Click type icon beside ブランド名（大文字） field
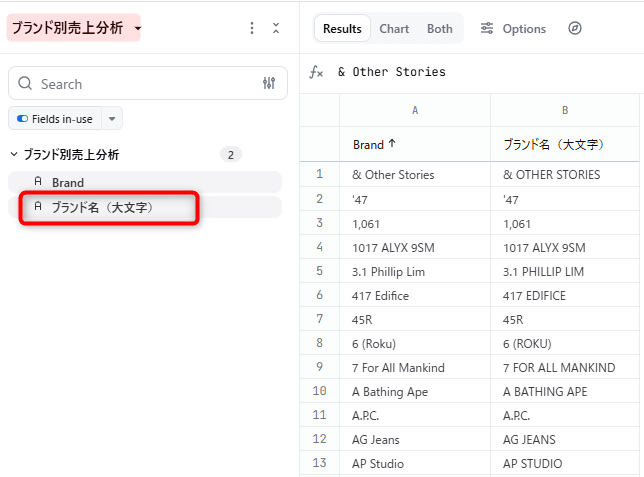Viewport: 644px width, 477px height. pyautogui.click(x=38, y=206)
